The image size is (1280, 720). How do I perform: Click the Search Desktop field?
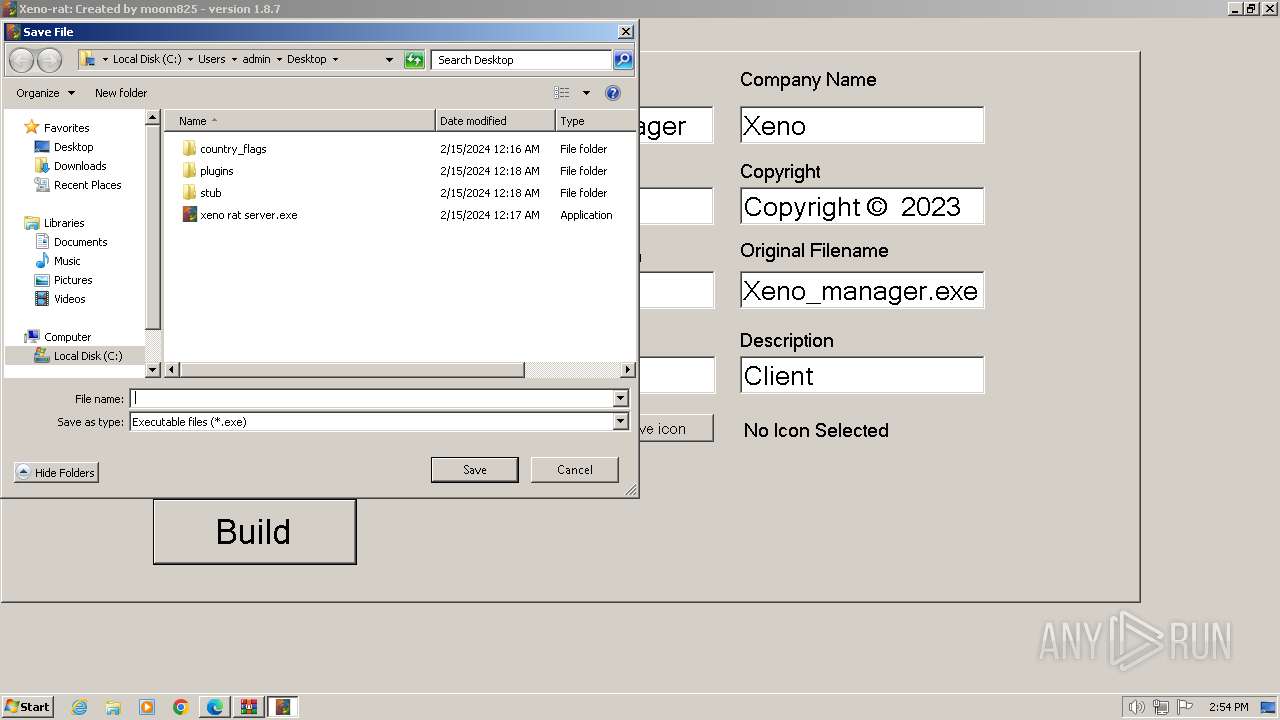[x=522, y=60]
